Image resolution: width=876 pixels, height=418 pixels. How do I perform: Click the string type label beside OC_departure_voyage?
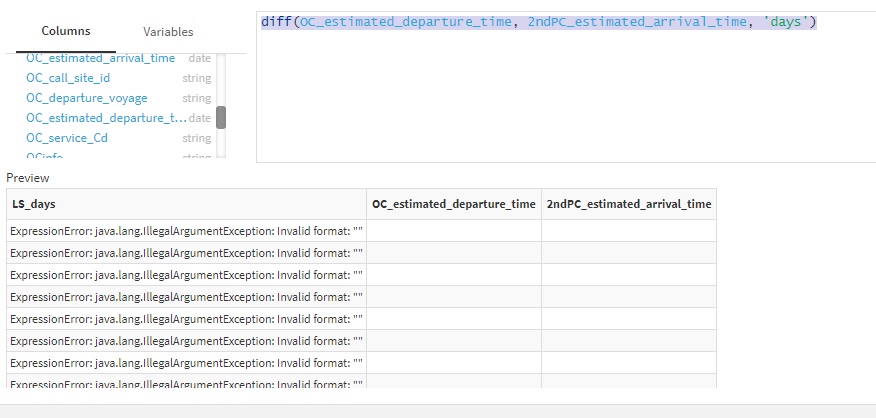click(x=197, y=98)
